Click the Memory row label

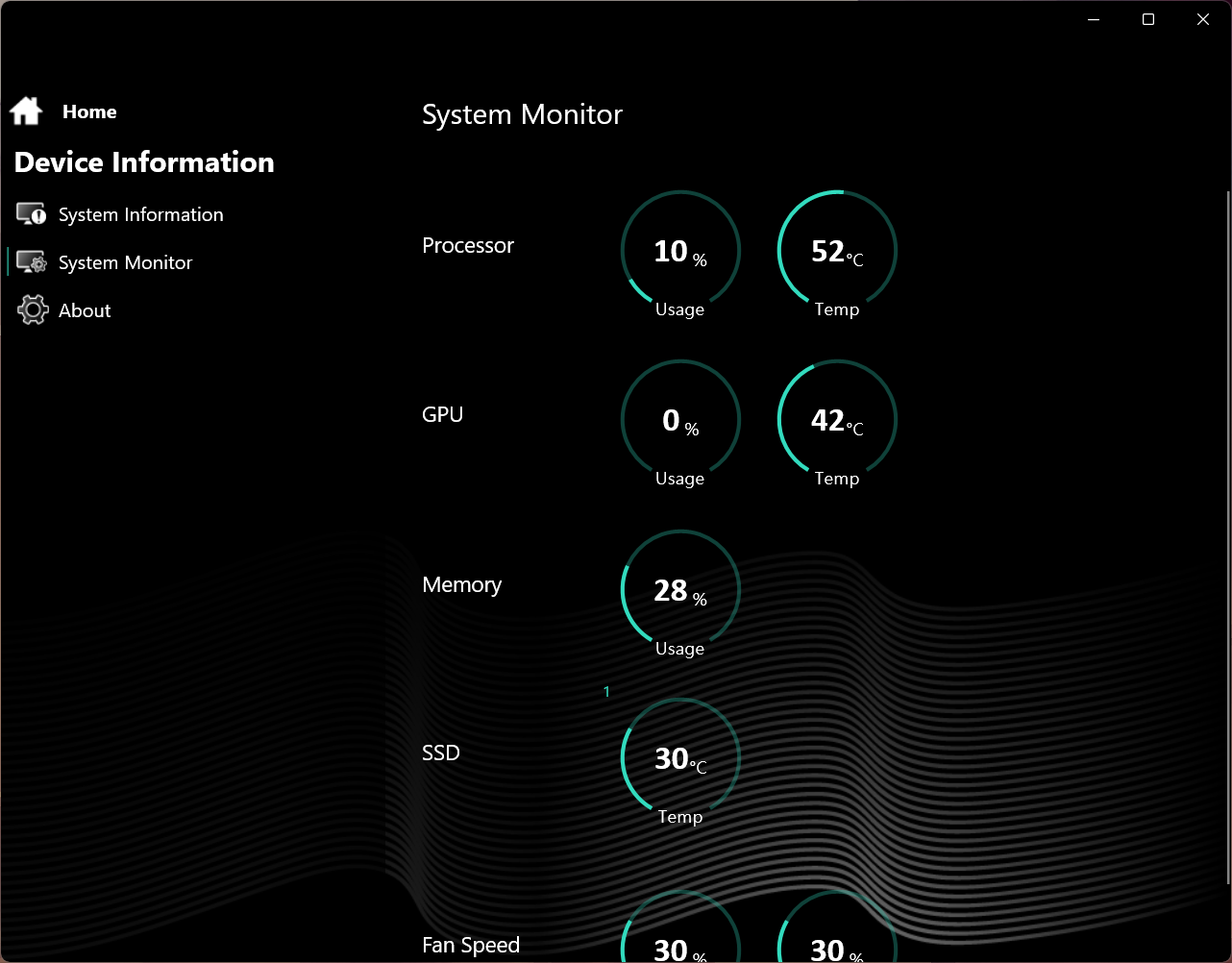click(462, 585)
